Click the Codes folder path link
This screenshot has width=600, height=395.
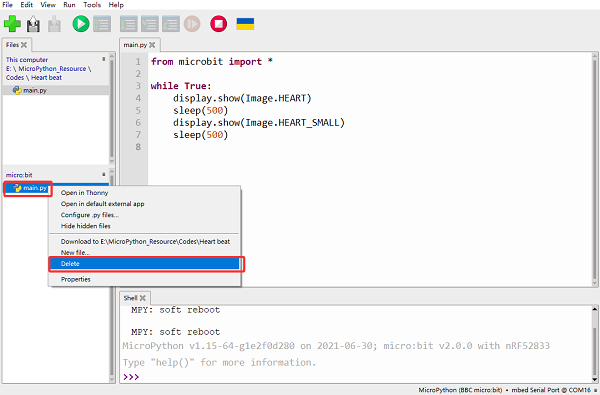tap(15, 77)
